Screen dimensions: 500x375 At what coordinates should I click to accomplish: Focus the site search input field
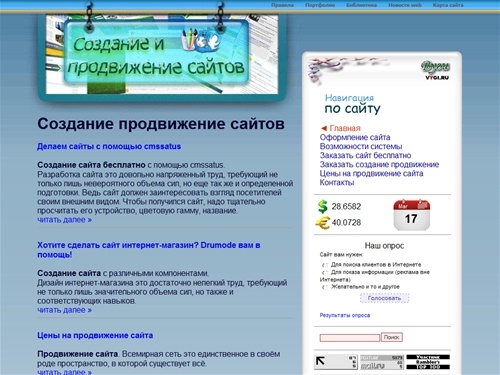[x=350, y=338]
